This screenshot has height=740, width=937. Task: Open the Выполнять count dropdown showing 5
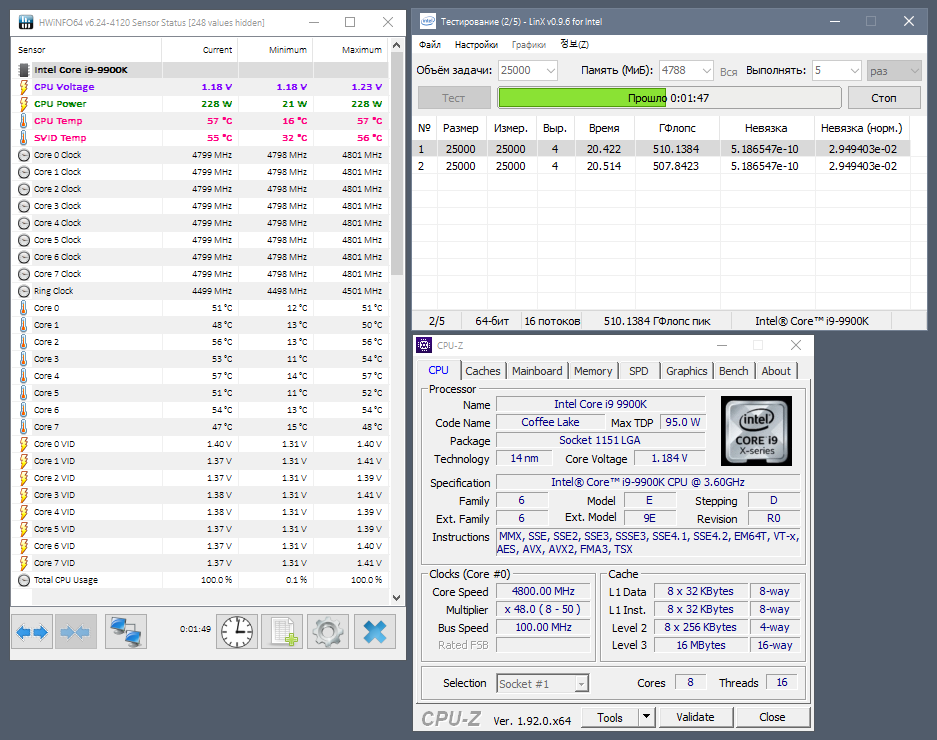[837, 71]
